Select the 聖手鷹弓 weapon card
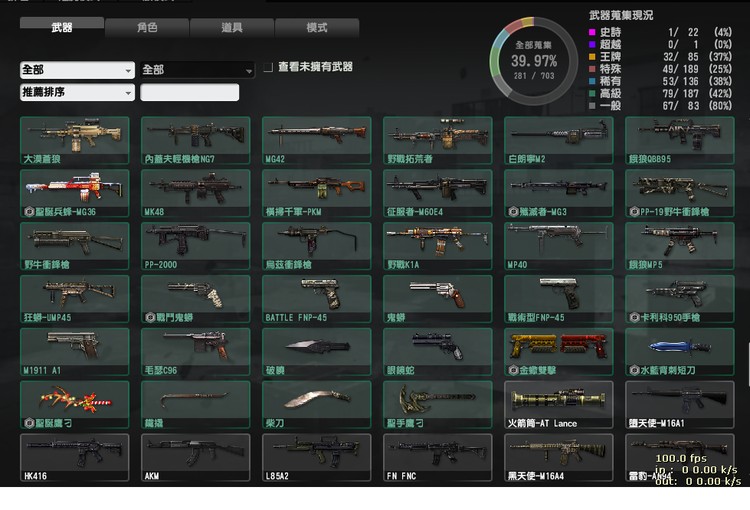 coord(438,405)
